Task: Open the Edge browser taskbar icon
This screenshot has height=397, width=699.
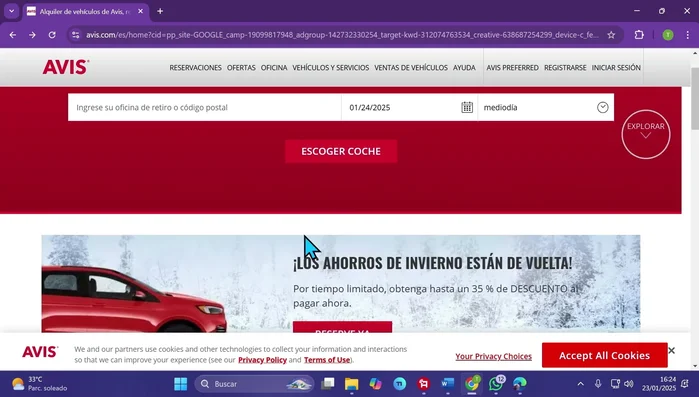Action: (520, 384)
